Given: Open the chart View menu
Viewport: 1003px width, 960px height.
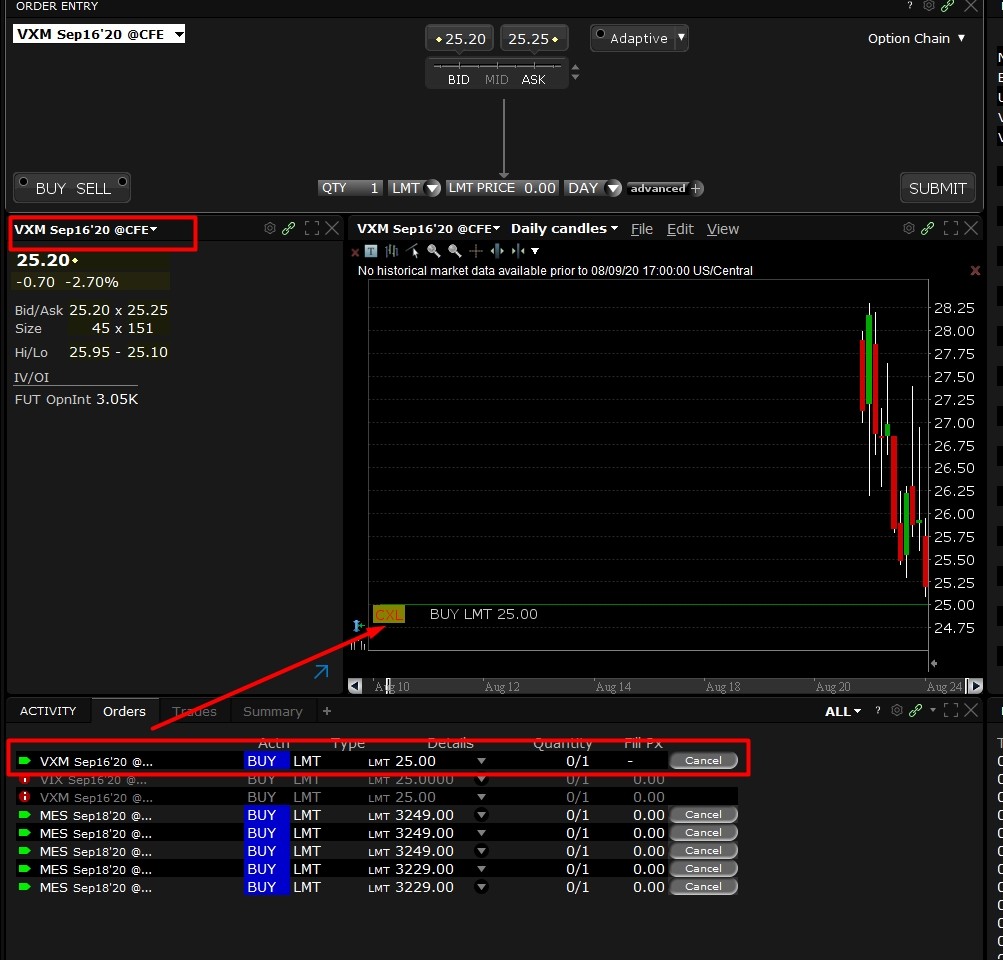Looking at the screenshot, I should pos(723,229).
